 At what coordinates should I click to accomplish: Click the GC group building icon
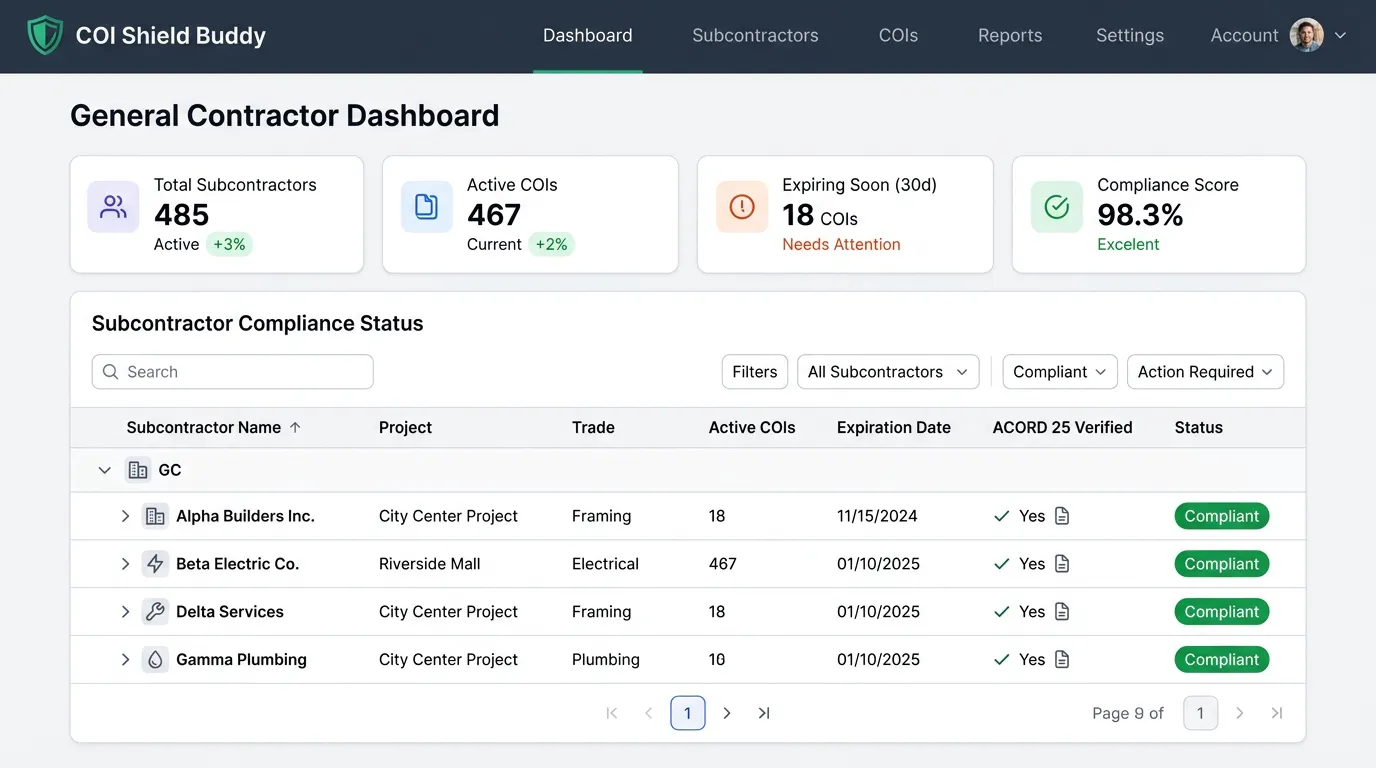pyautogui.click(x=138, y=470)
